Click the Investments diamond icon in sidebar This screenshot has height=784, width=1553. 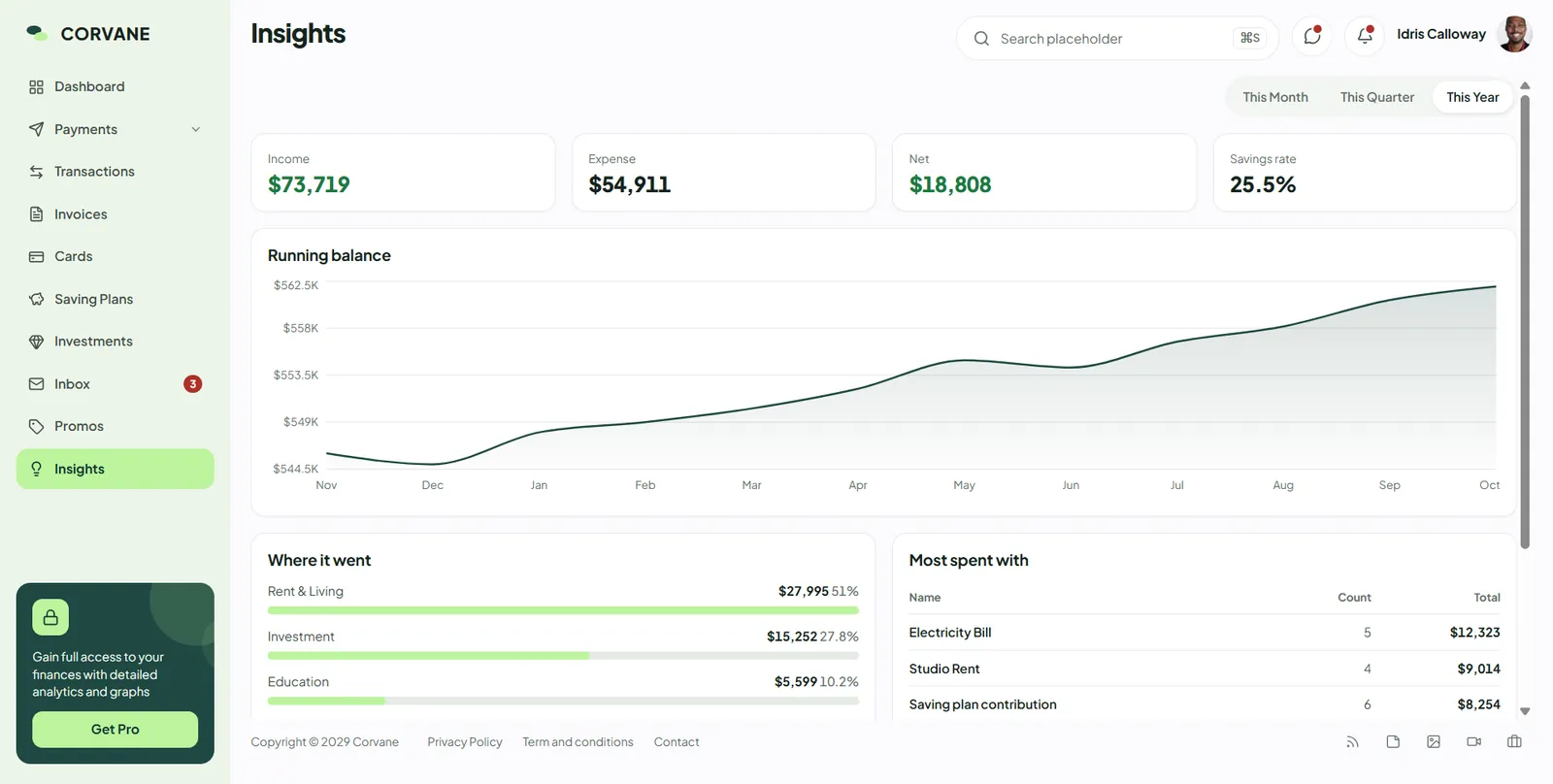click(37, 342)
